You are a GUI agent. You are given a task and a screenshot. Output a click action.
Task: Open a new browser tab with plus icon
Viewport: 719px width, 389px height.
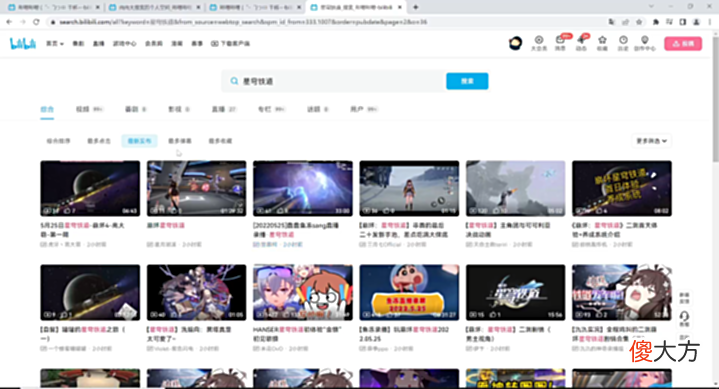tap(415, 7)
